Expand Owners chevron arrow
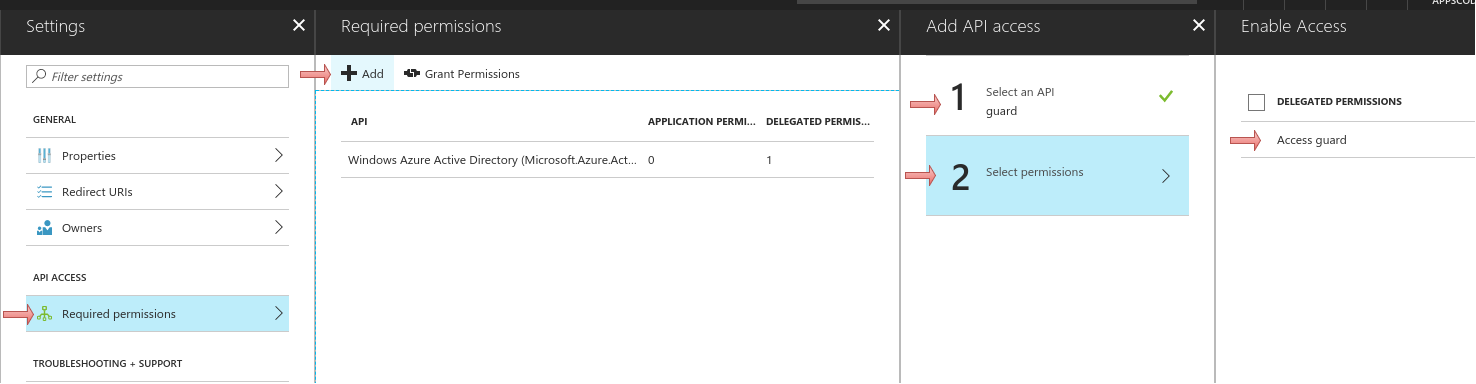Screen dimensions: 1476x384 point(278,228)
